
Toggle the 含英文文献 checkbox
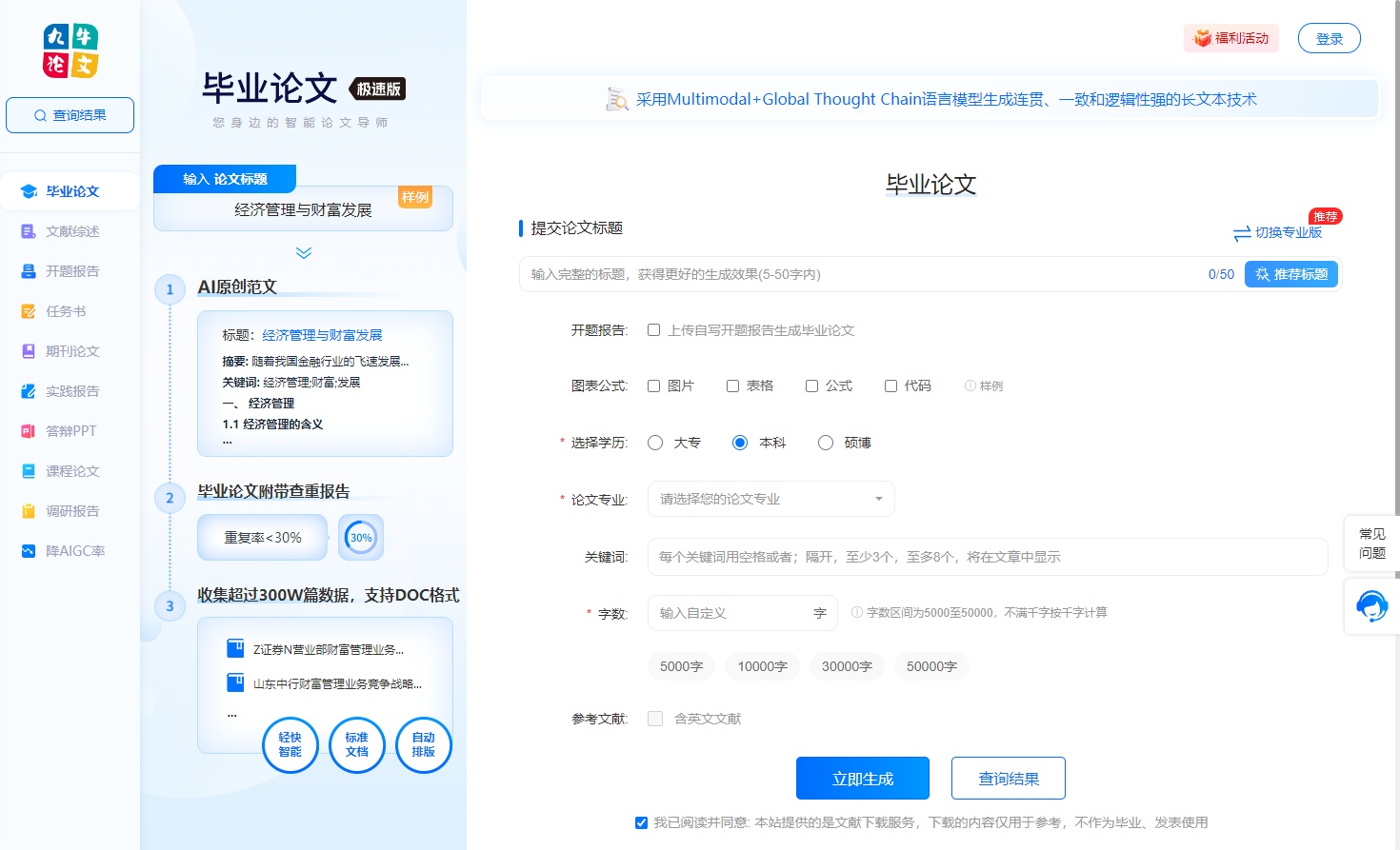[x=655, y=719]
